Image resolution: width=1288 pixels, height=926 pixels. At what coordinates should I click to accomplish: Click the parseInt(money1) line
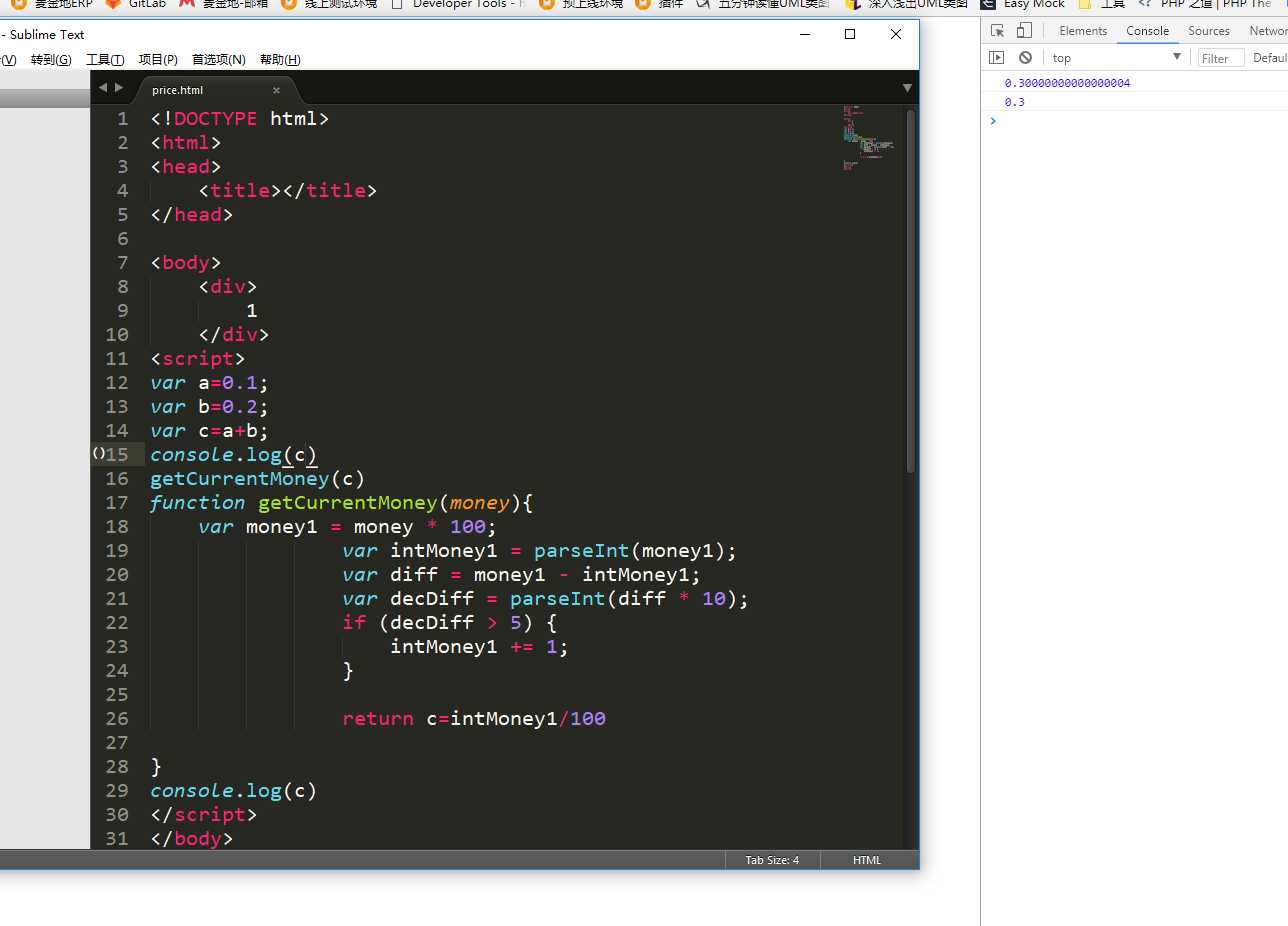click(x=540, y=551)
